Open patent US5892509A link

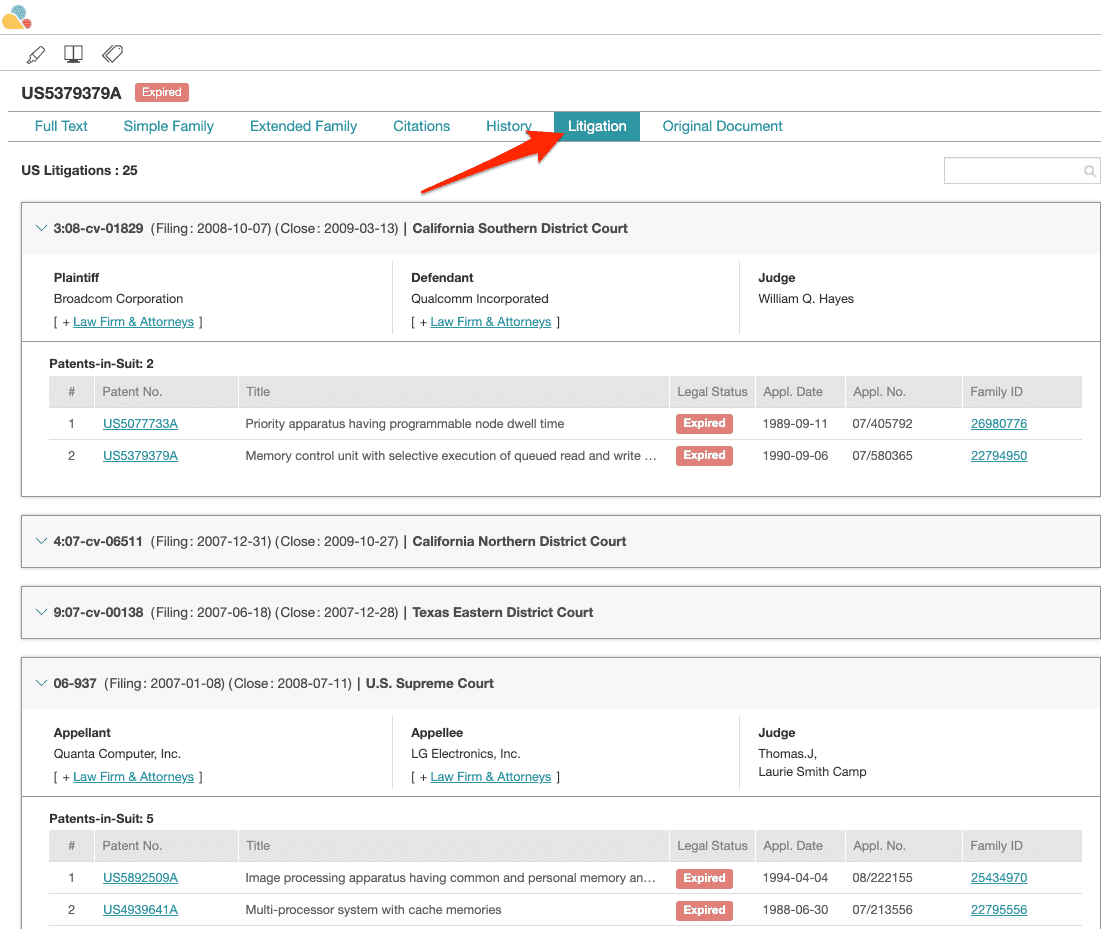pos(140,878)
